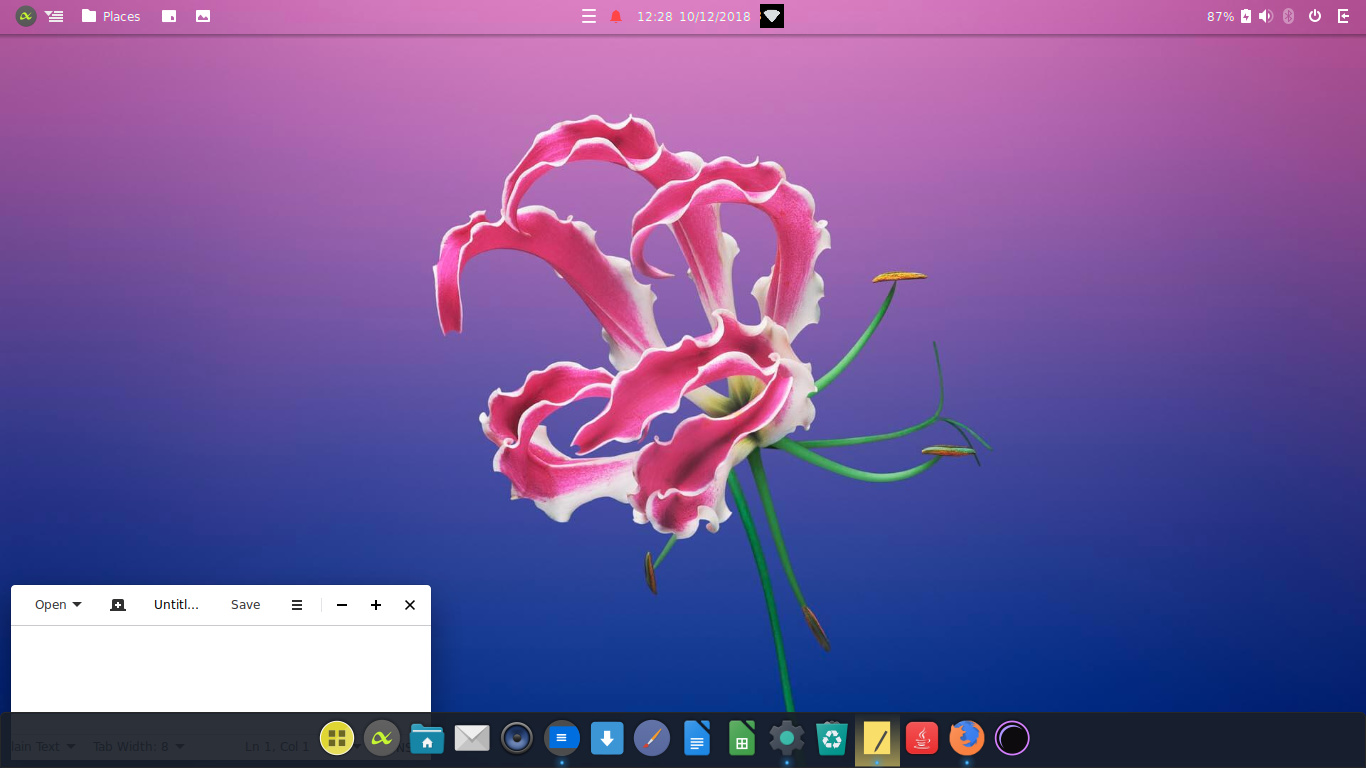Click the Bluetooth status icon
Screen dimensions: 1366x768
[x=1288, y=16]
